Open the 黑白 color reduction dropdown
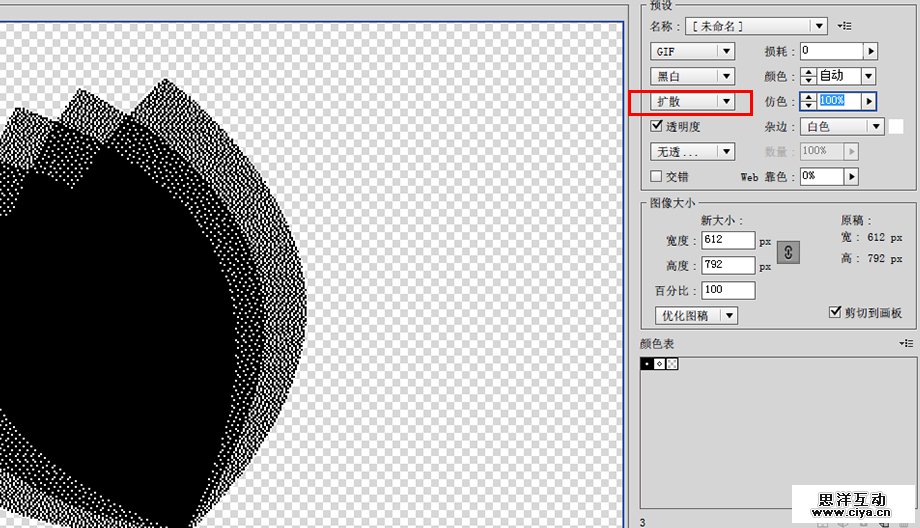 click(x=692, y=76)
